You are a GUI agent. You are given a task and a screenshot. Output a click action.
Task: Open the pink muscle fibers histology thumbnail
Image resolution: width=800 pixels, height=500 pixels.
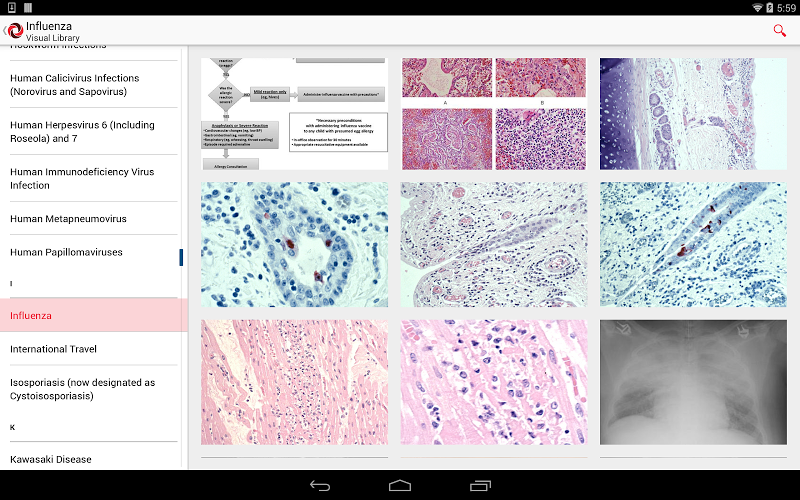pos(294,382)
